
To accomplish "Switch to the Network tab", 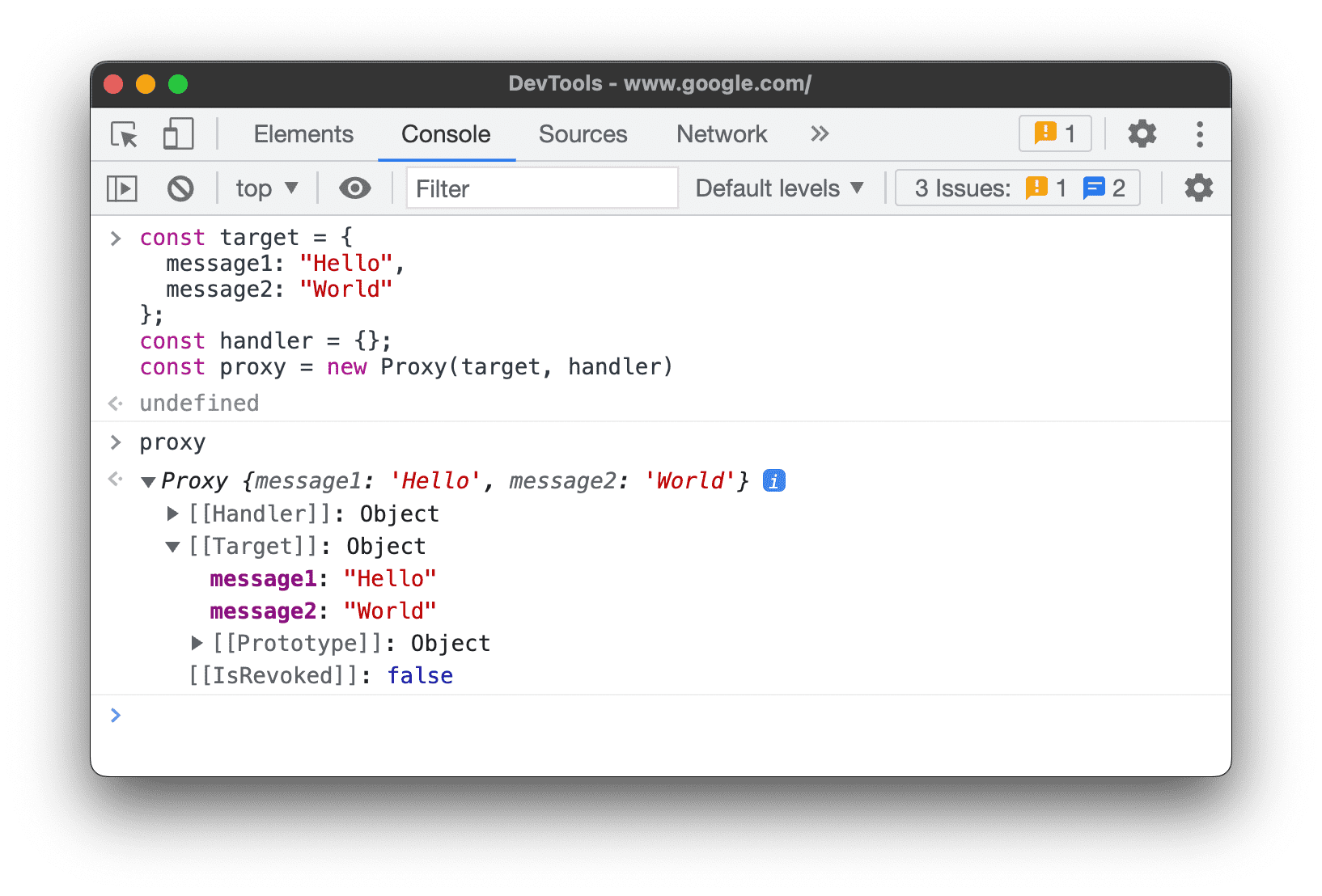I will 721,134.
